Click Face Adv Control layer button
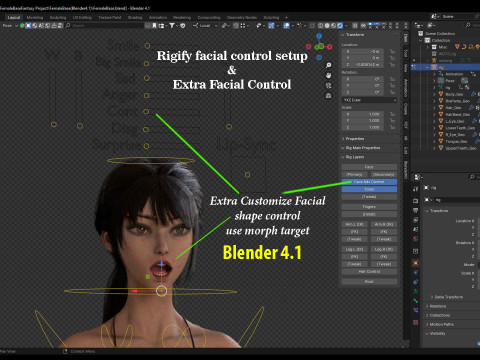480x360 pixels. tap(369, 182)
